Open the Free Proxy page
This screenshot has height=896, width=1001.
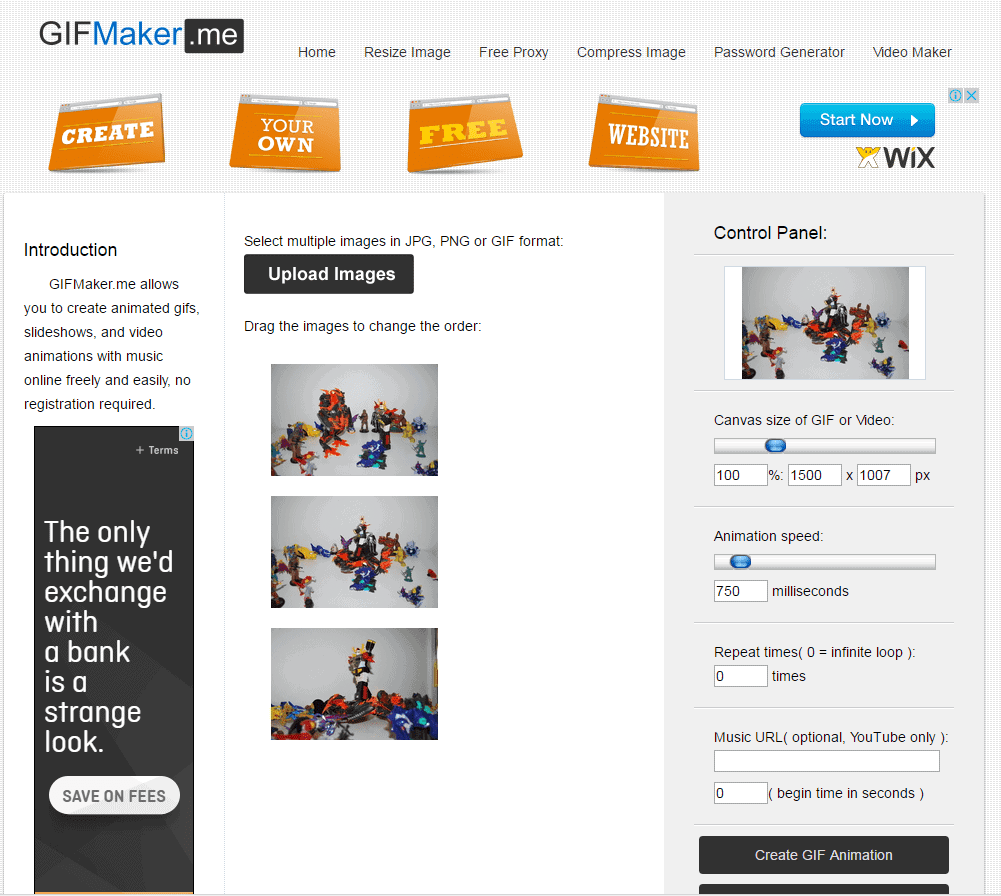pos(514,52)
